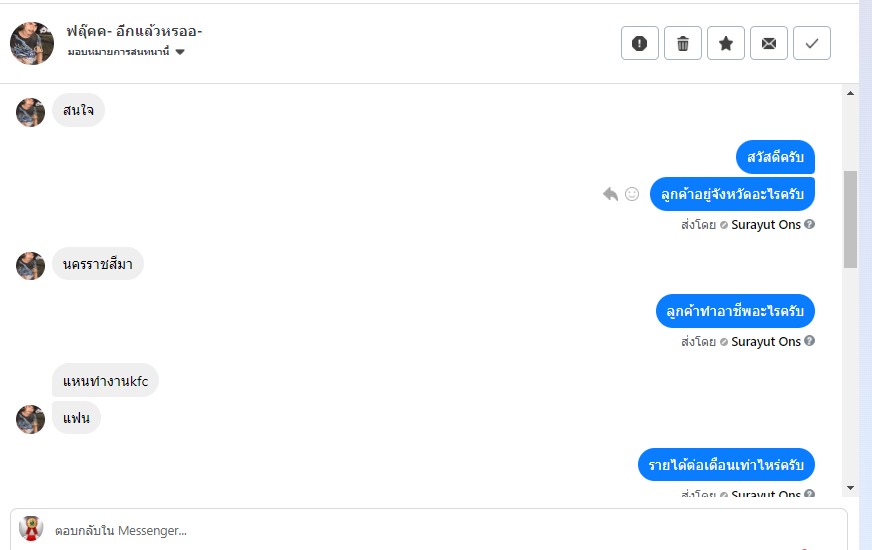The image size is (872, 550).
Task: Mark conversation as spam with exclamation icon
Action: click(x=640, y=43)
